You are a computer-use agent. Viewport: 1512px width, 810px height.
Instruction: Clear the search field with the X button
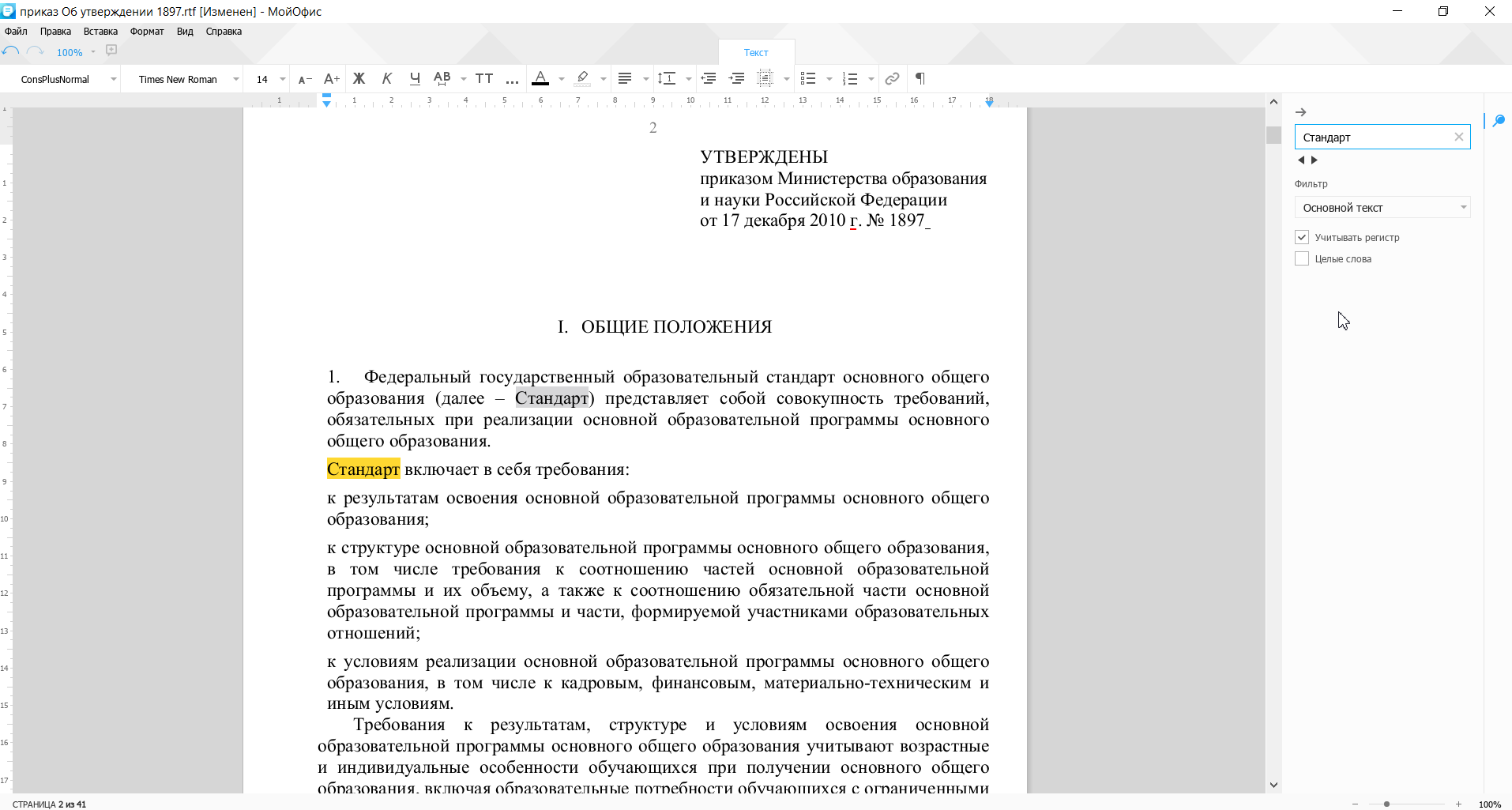click(1458, 137)
